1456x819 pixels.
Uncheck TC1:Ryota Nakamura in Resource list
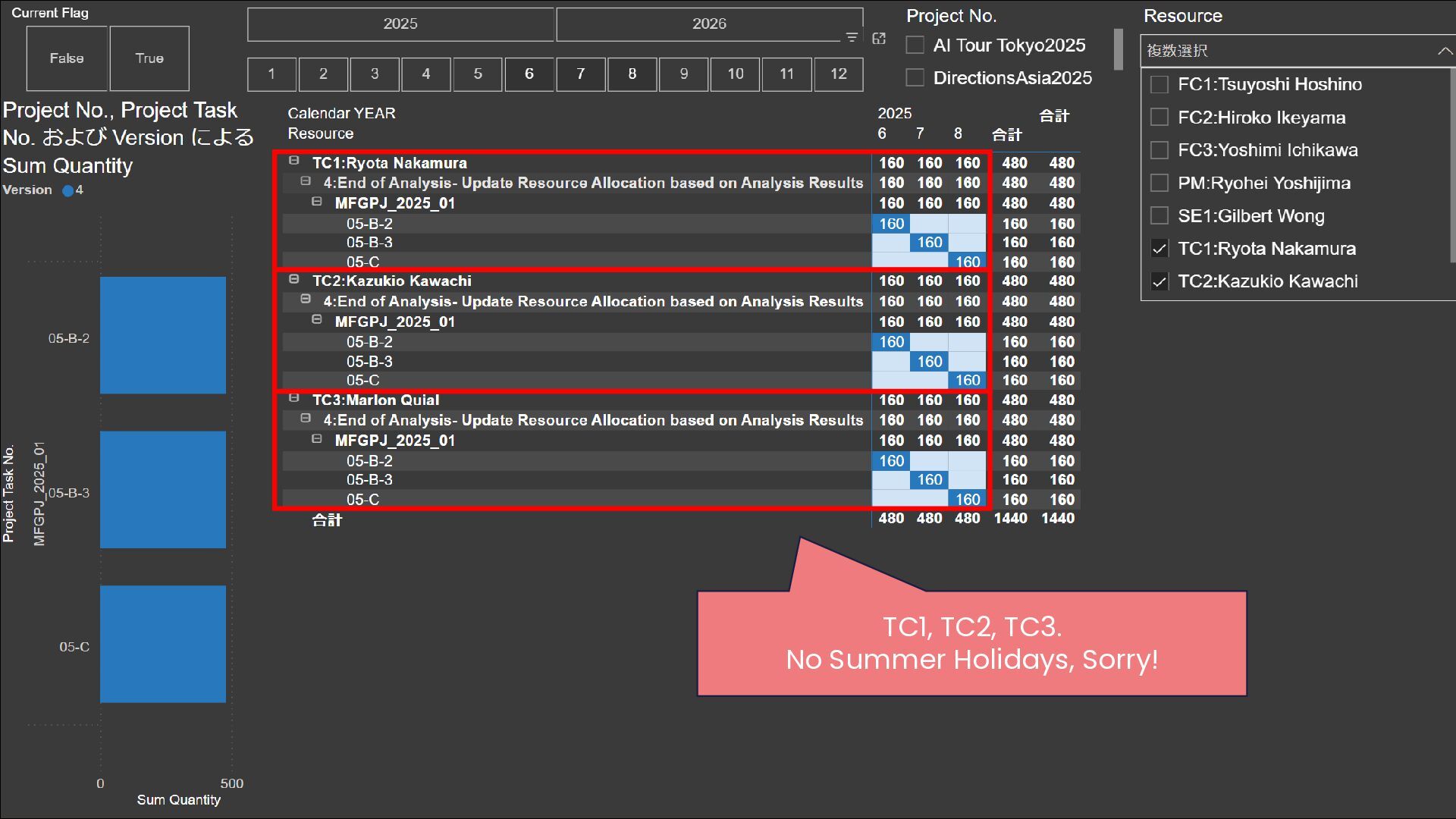click(1159, 249)
